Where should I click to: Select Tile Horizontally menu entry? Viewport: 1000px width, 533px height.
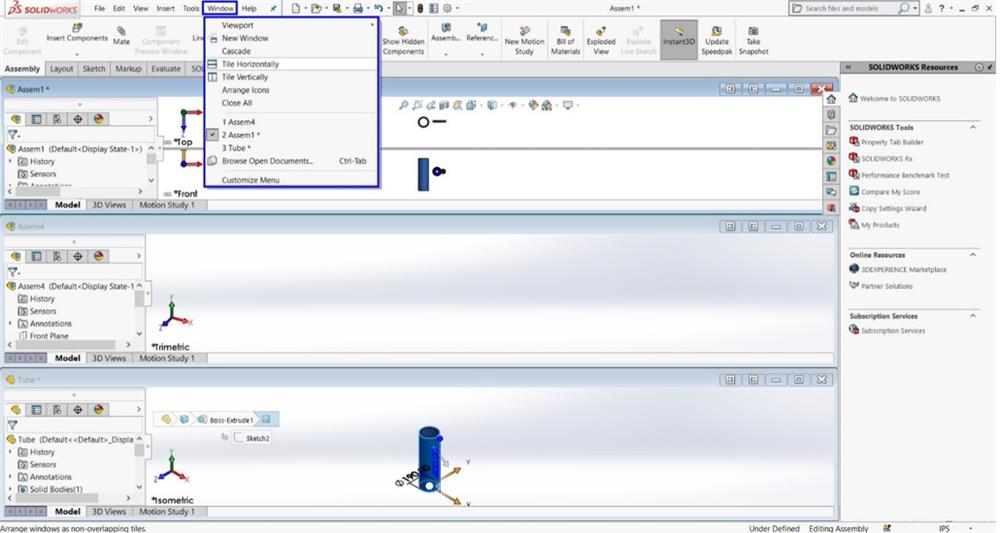point(291,64)
